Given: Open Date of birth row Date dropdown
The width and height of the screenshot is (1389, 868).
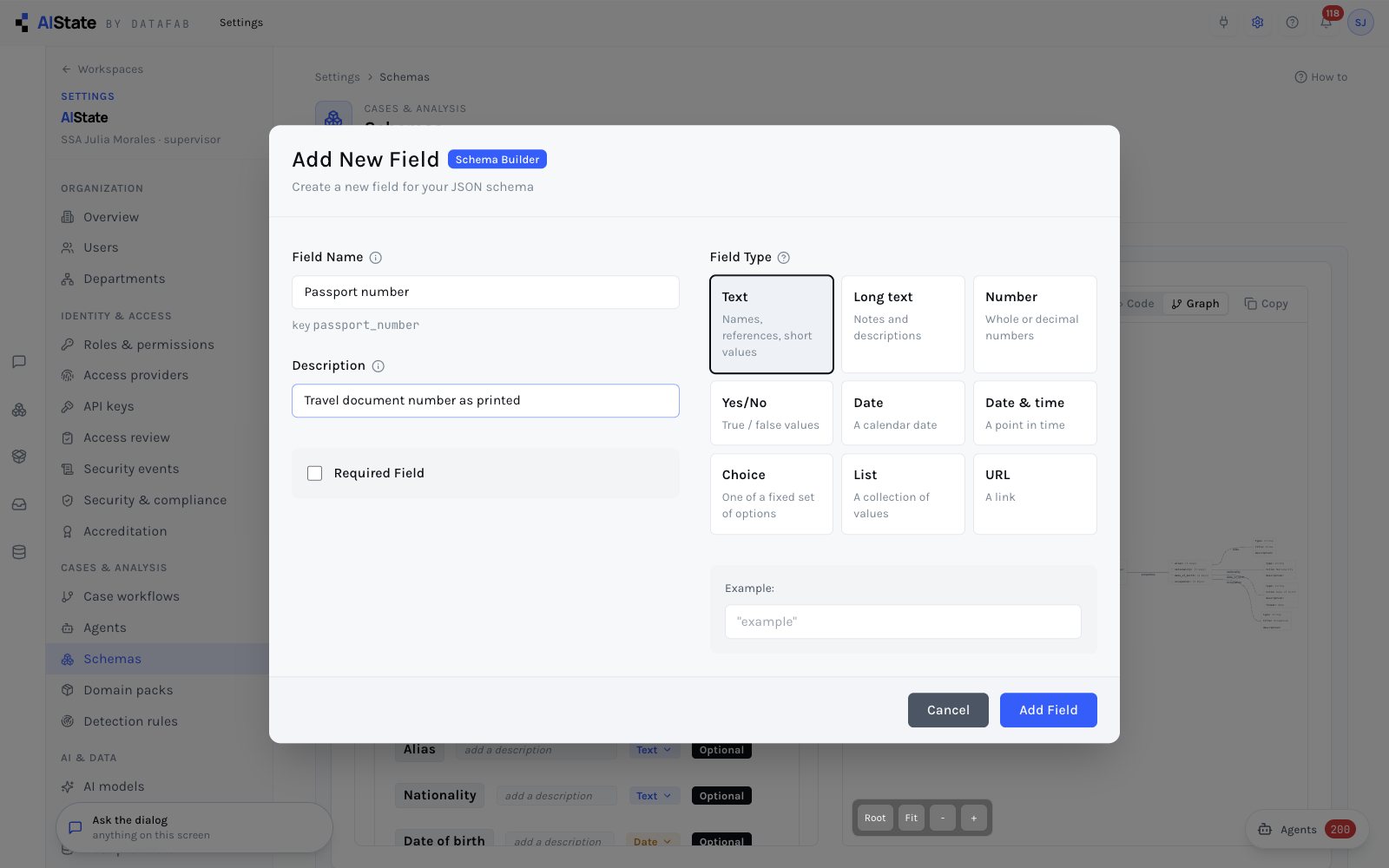Looking at the screenshot, I should 653,841.
